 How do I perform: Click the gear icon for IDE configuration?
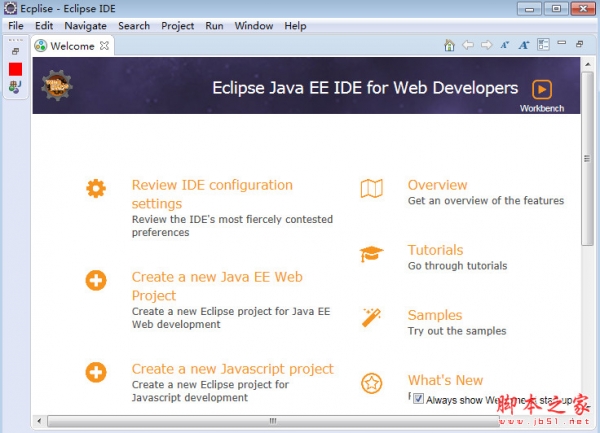click(95, 188)
